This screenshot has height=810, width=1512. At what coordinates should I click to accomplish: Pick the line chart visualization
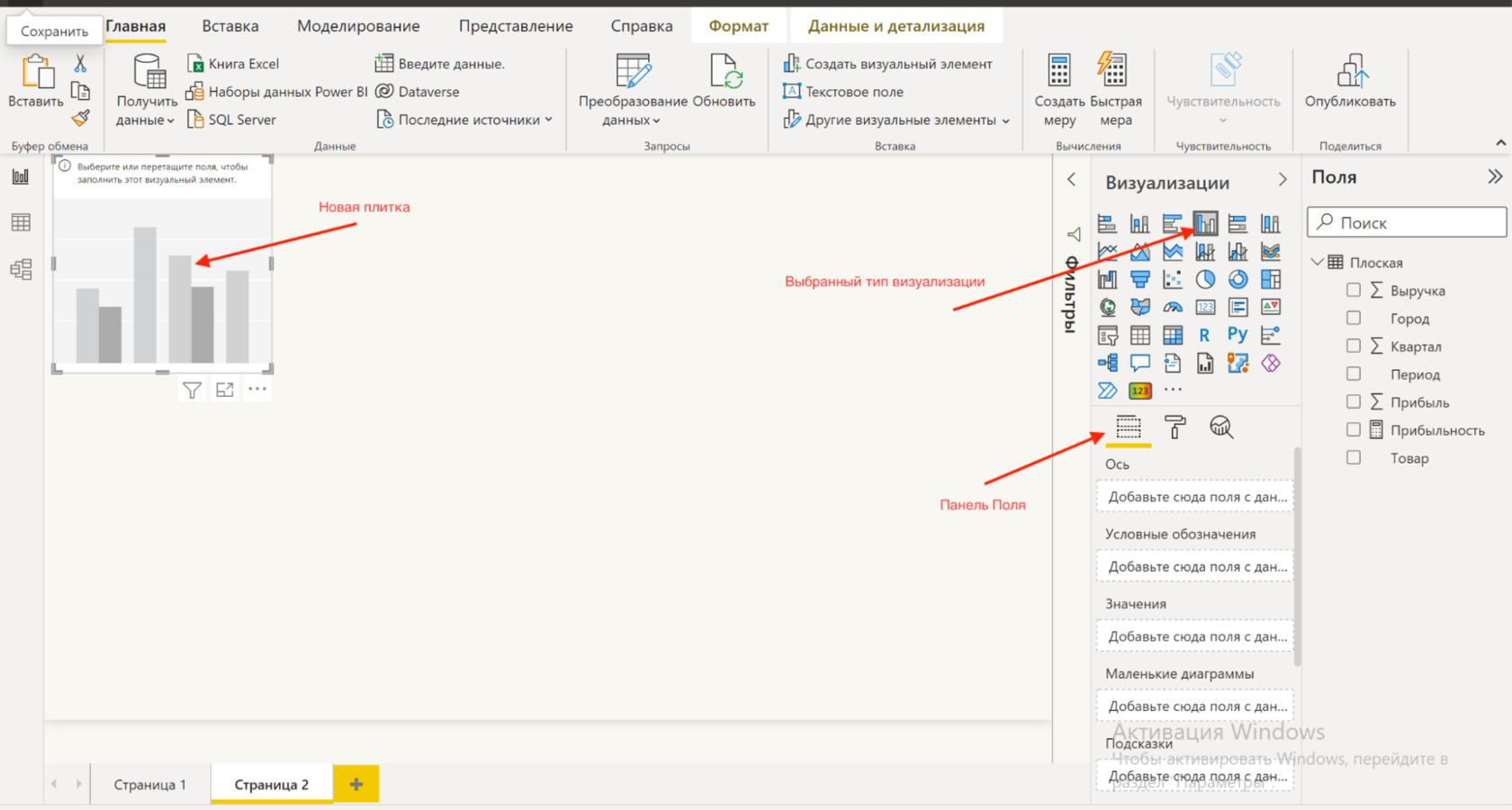[1107, 251]
